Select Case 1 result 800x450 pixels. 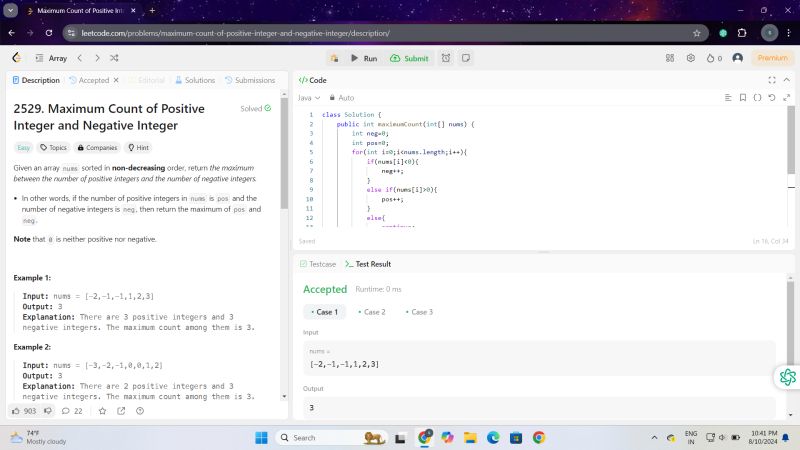point(324,312)
